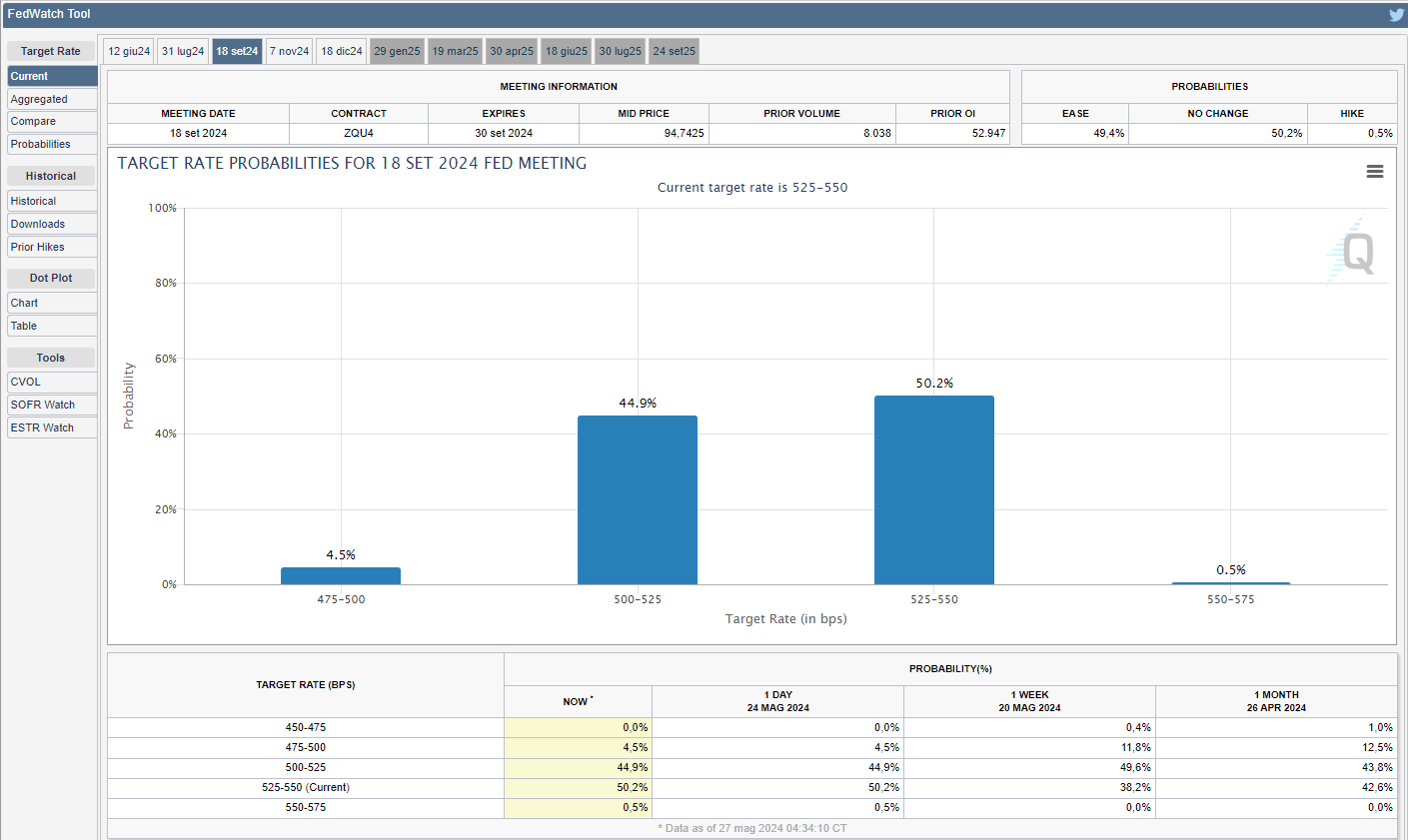The image size is (1408, 840).
Task: Click the 18 set 2024 meeting date cell
Action: 198,133
